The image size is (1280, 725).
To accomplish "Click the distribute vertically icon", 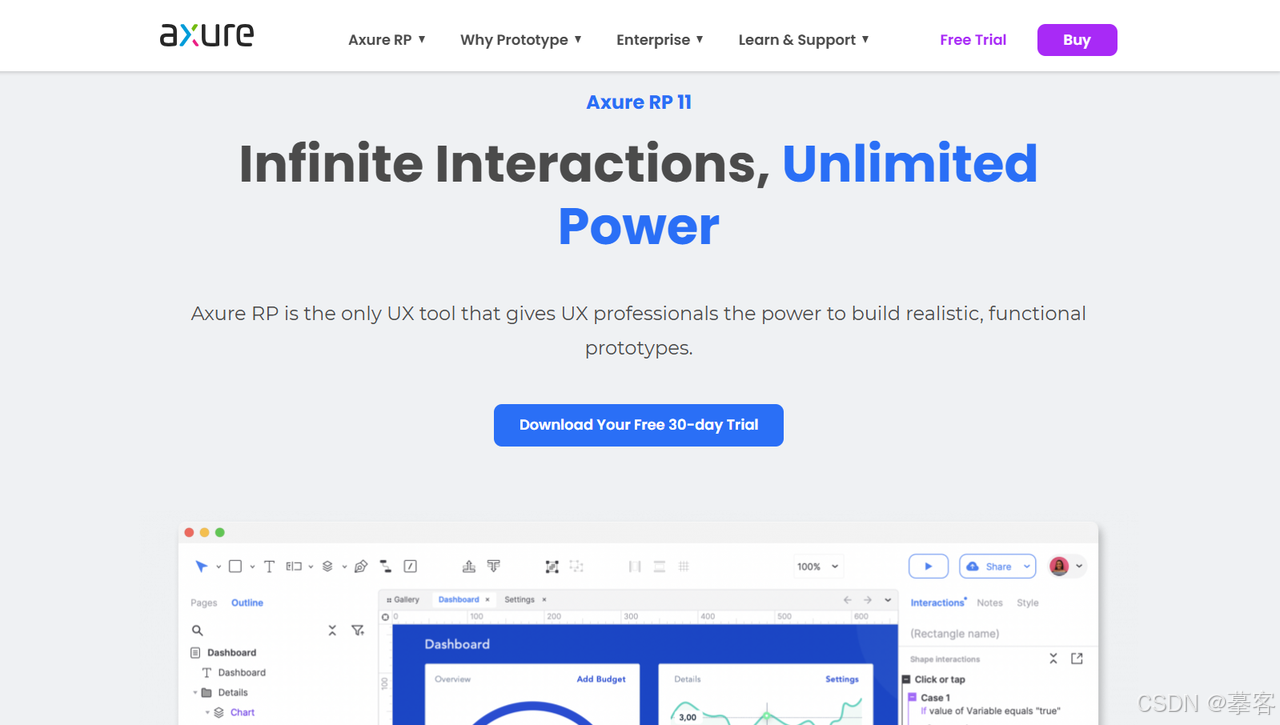I will coord(659,566).
